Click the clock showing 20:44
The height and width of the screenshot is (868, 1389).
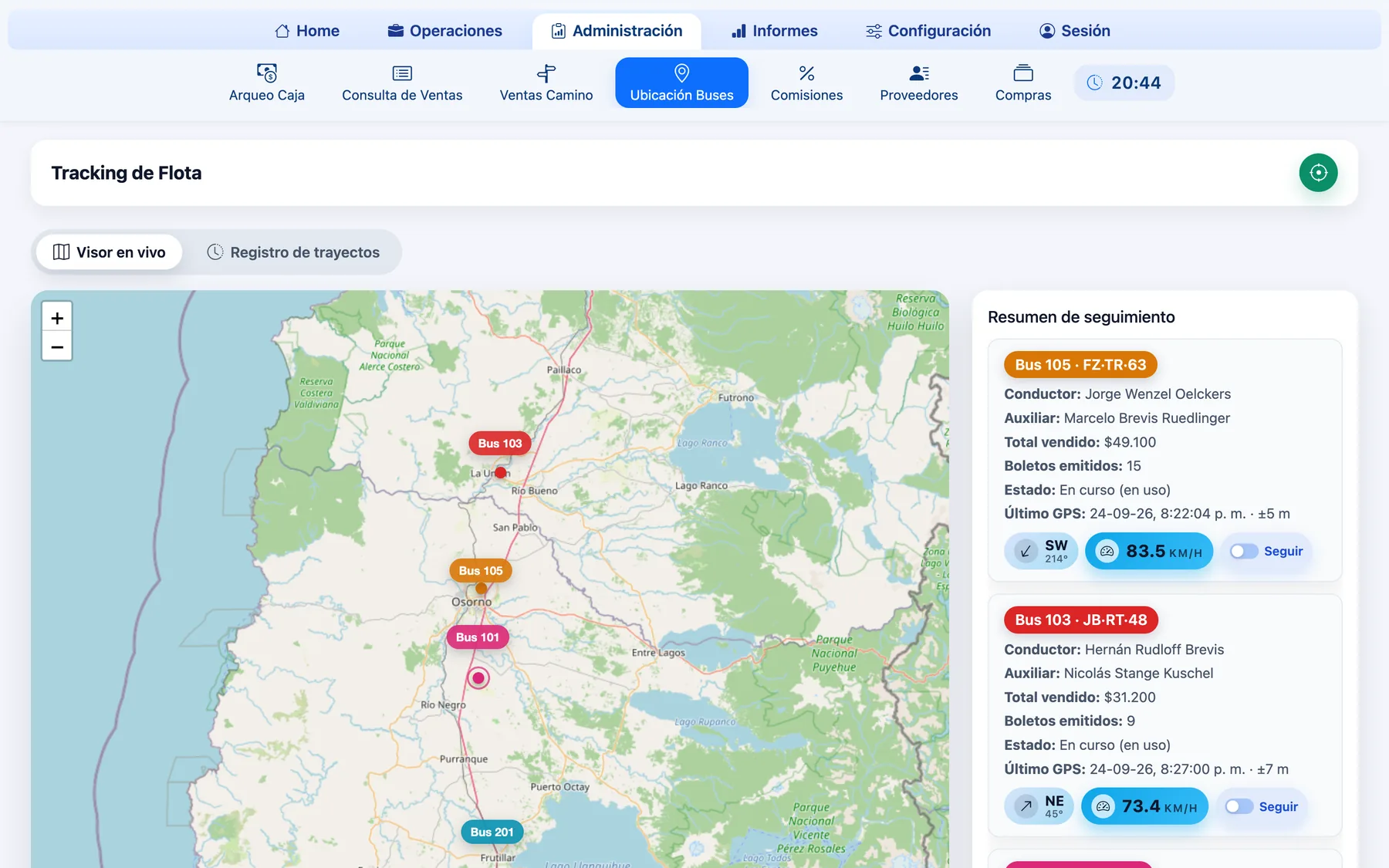click(x=1124, y=83)
